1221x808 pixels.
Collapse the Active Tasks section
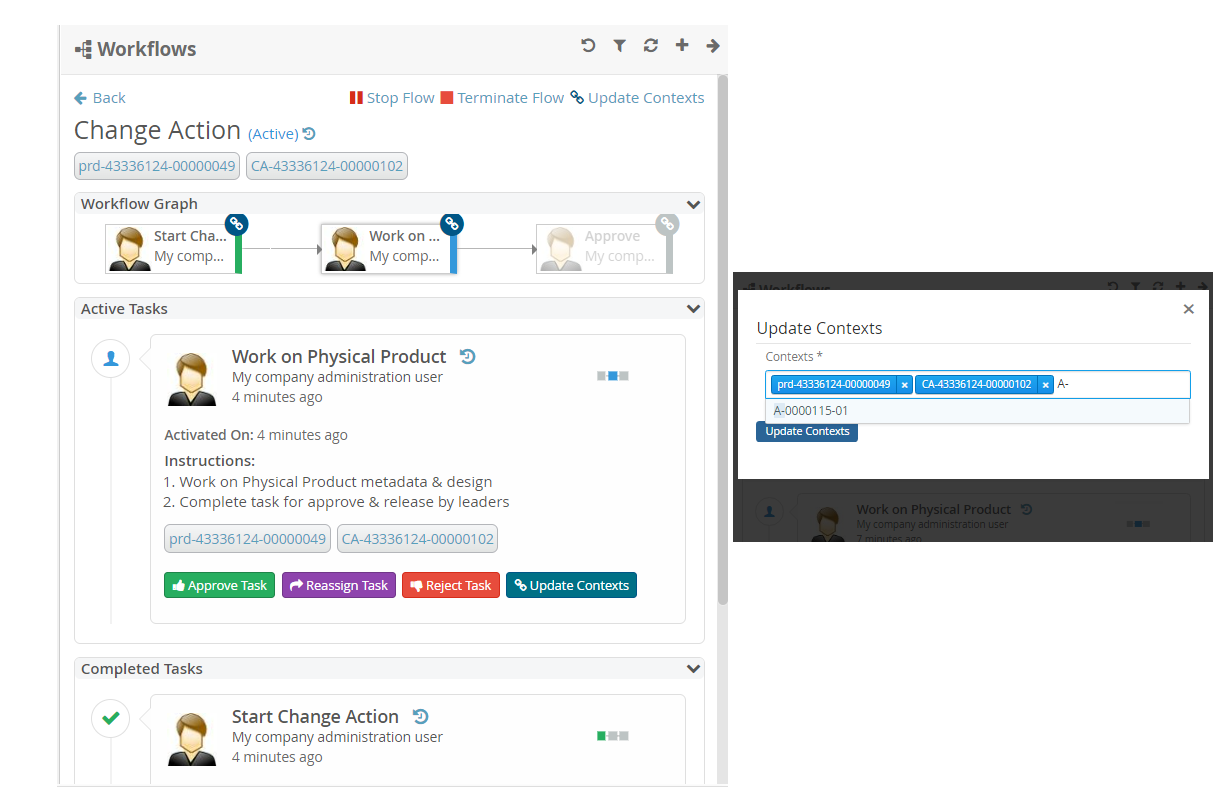point(693,309)
